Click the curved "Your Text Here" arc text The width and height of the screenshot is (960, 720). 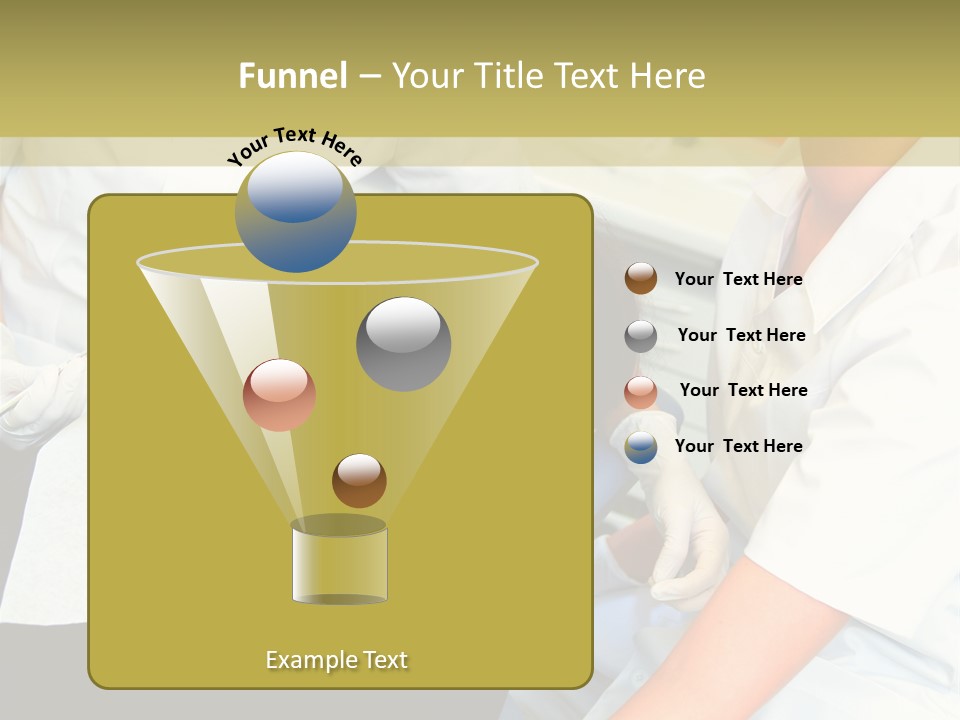click(x=294, y=144)
